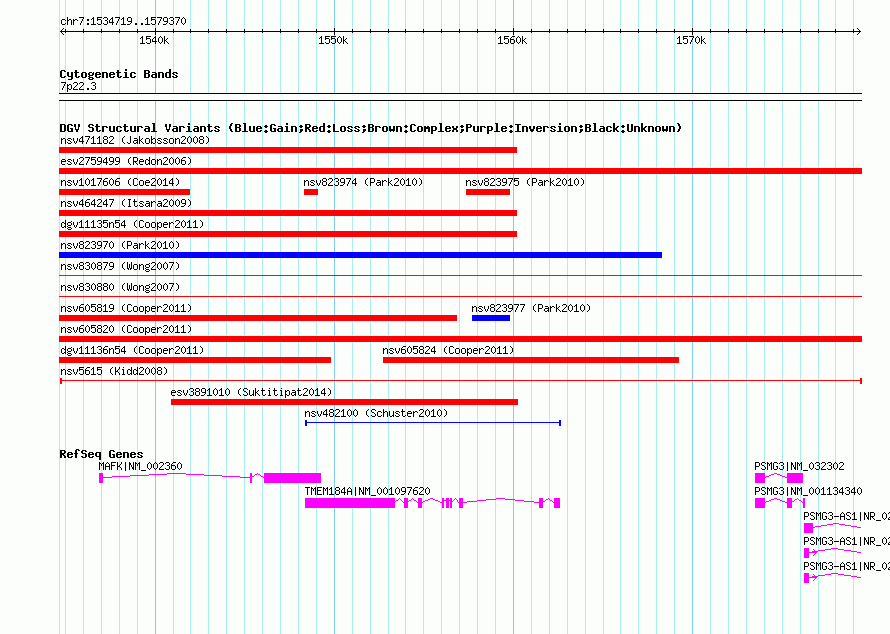Click the red bar under esv3891010

pos(345,402)
